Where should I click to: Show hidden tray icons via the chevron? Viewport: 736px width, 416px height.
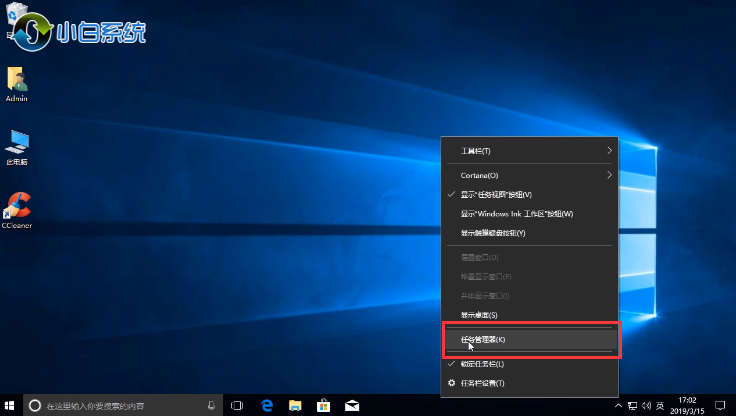620,405
